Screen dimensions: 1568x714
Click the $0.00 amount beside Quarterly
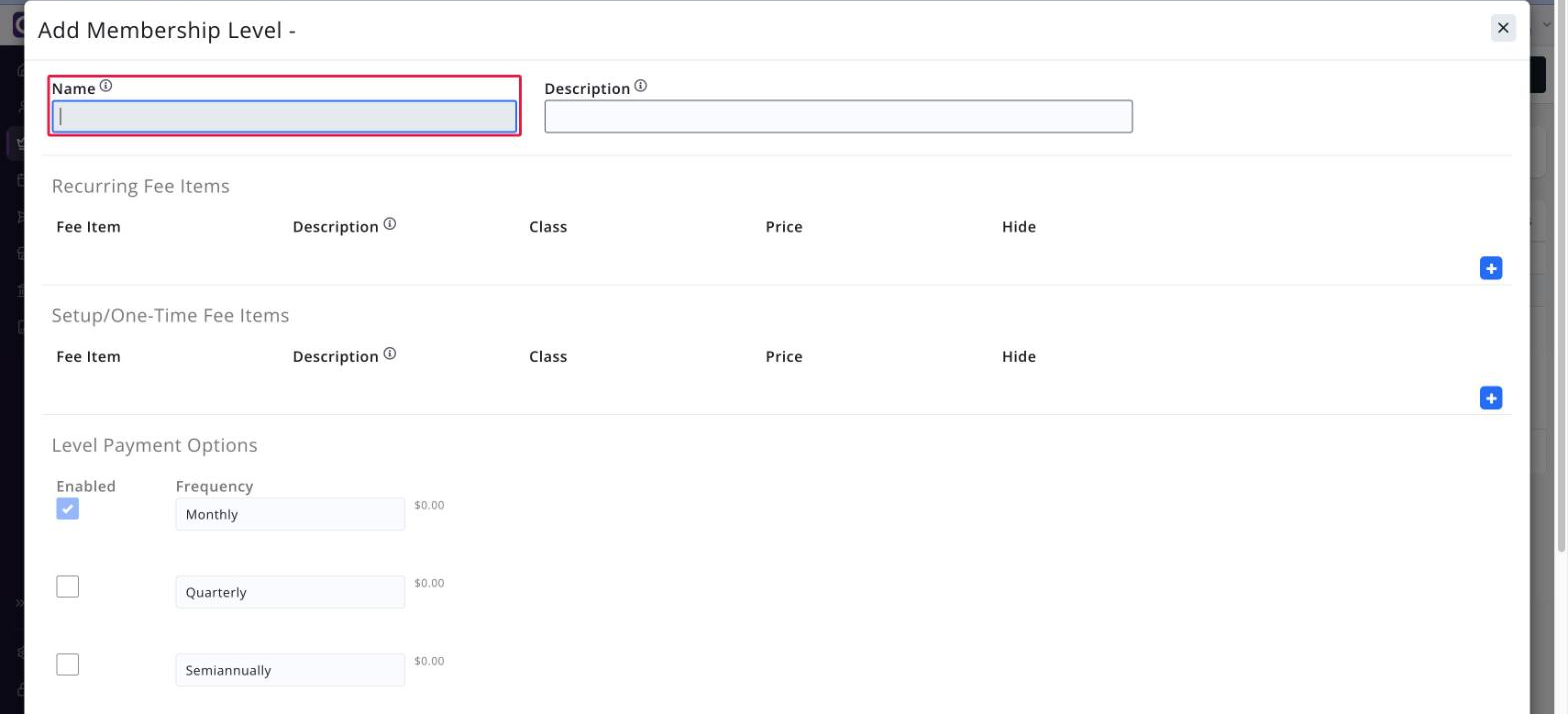[429, 583]
